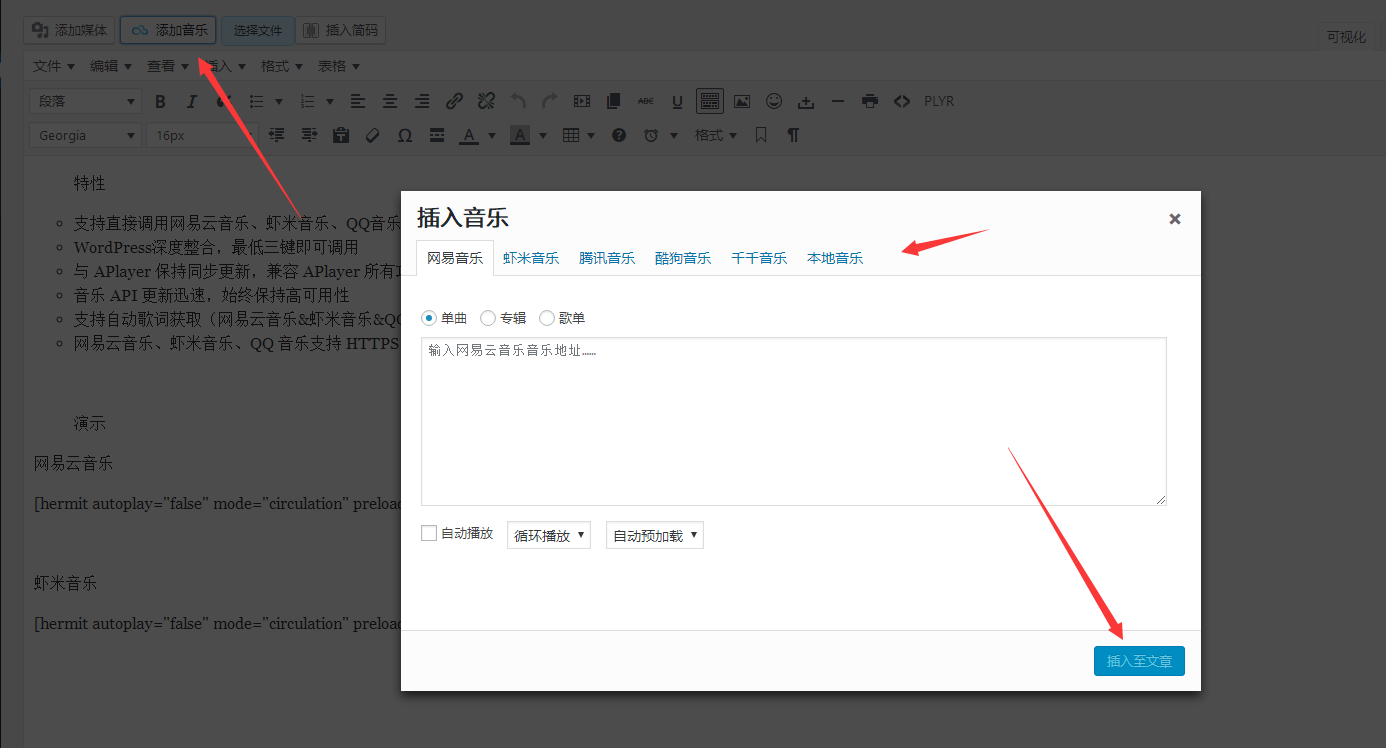This screenshot has height=748, width=1386.
Task: Apply strikethrough with the ABC icon
Action: point(646,101)
